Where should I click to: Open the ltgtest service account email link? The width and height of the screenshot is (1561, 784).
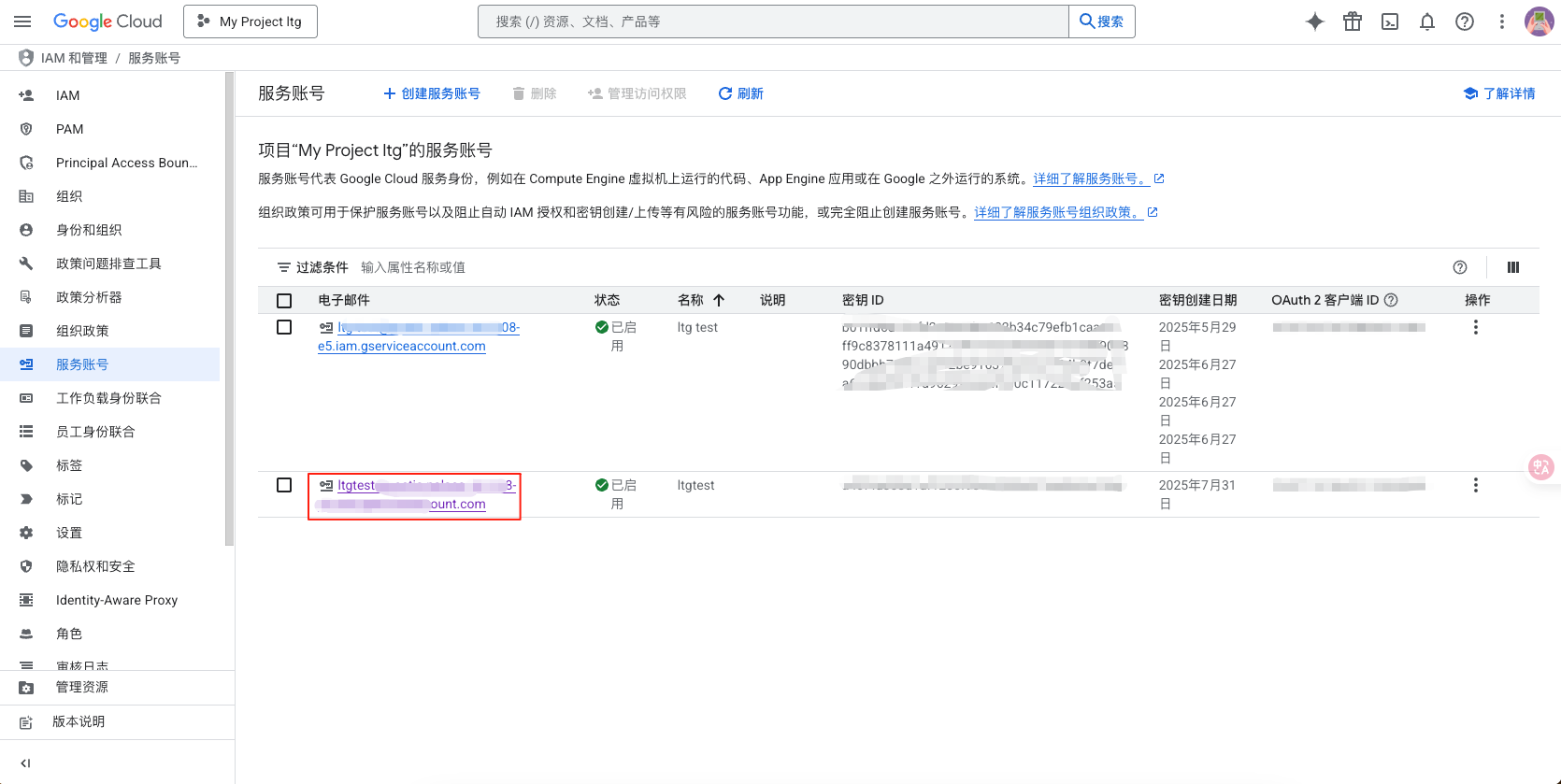pos(418,494)
